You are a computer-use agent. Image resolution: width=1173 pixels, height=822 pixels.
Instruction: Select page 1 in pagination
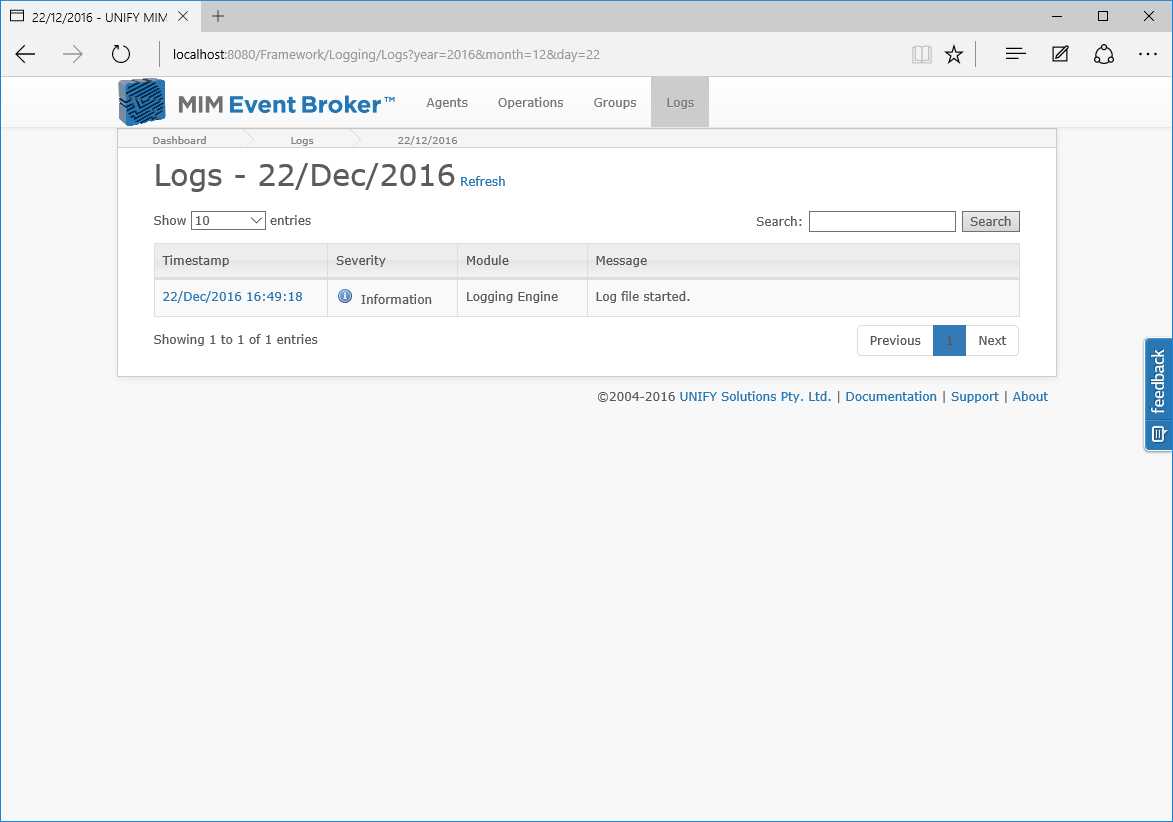pyautogui.click(x=949, y=340)
